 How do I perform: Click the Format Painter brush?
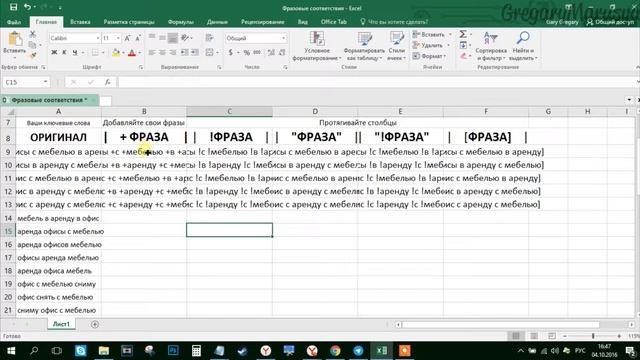pos(33,55)
